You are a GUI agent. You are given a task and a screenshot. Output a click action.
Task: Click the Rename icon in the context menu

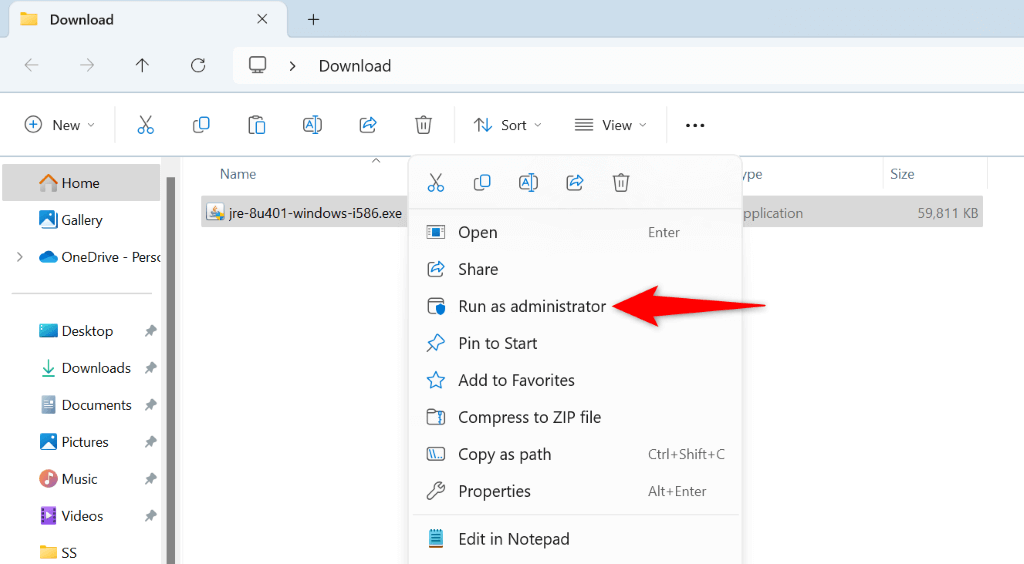(x=528, y=182)
